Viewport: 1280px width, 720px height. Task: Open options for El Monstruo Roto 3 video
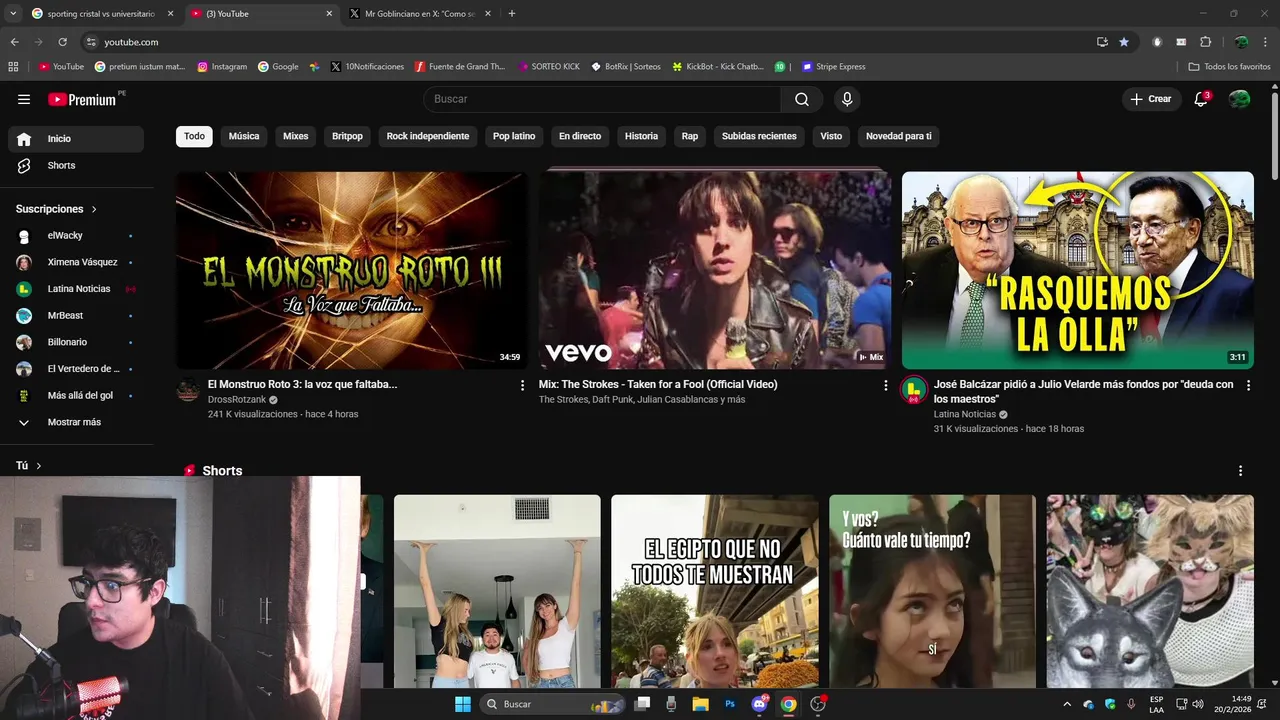tap(522, 385)
